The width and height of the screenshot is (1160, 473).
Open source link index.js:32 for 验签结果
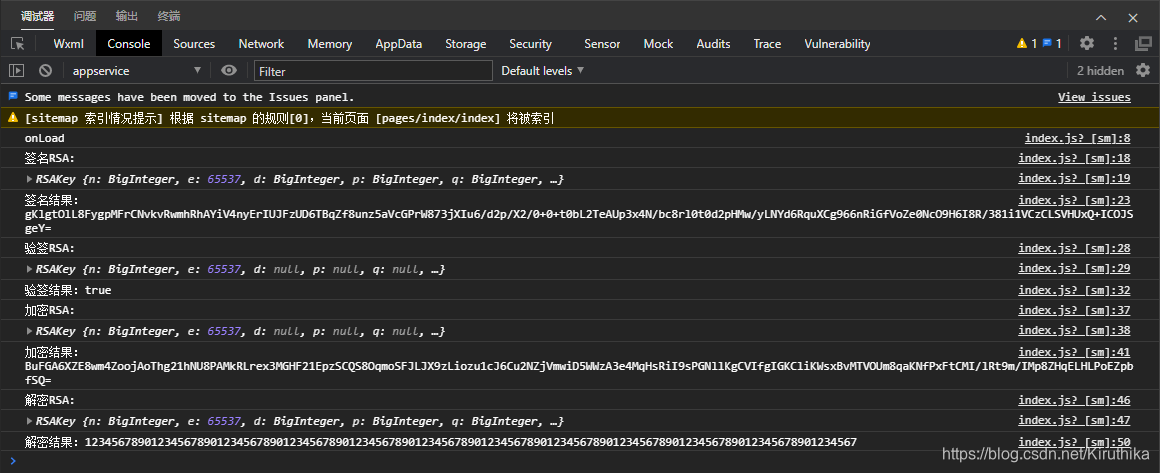pyautogui.click(x=1074, y=290)
